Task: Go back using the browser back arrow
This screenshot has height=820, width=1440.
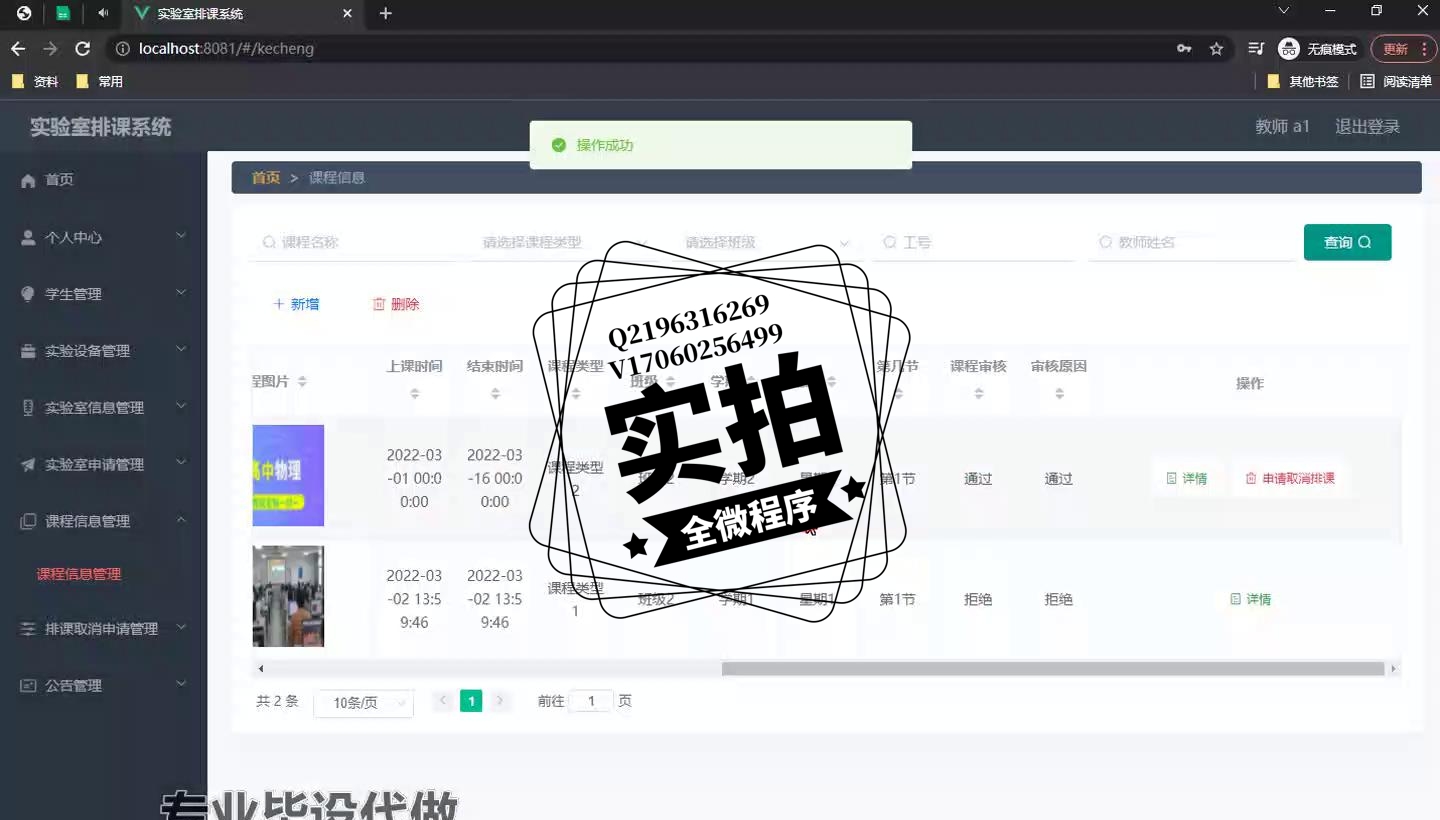Action: [x=18, y=48]
